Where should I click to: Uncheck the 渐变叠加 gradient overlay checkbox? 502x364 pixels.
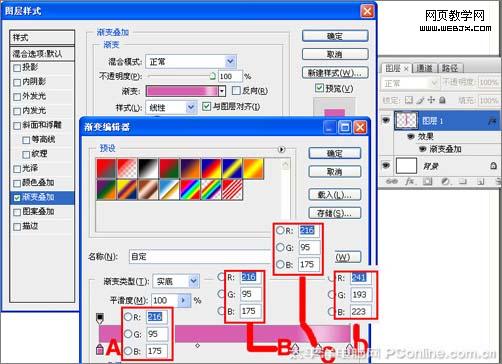(x=17, y=198)
